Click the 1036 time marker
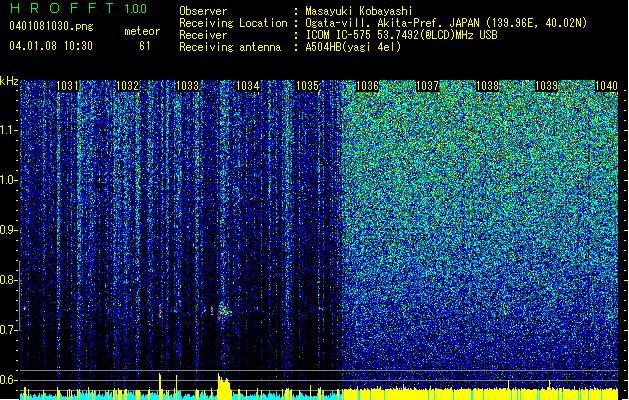 pyautogui.click(x=367, y=86)
